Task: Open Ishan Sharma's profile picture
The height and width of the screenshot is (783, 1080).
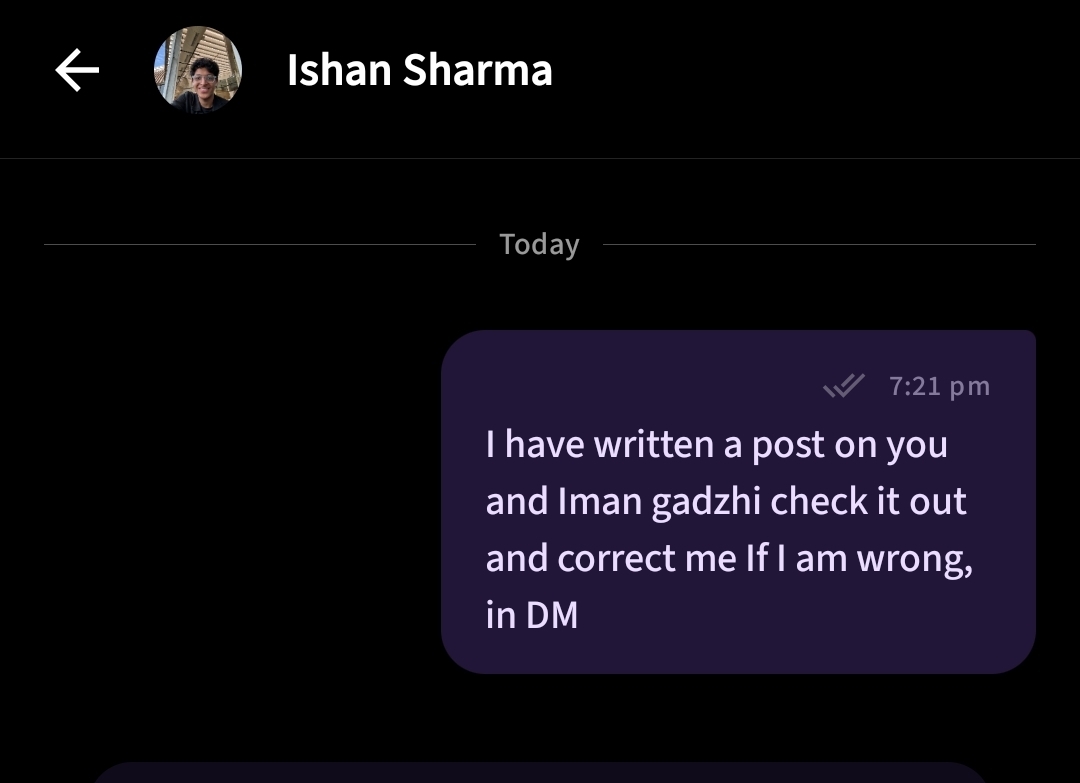Action: click(198, 70)
